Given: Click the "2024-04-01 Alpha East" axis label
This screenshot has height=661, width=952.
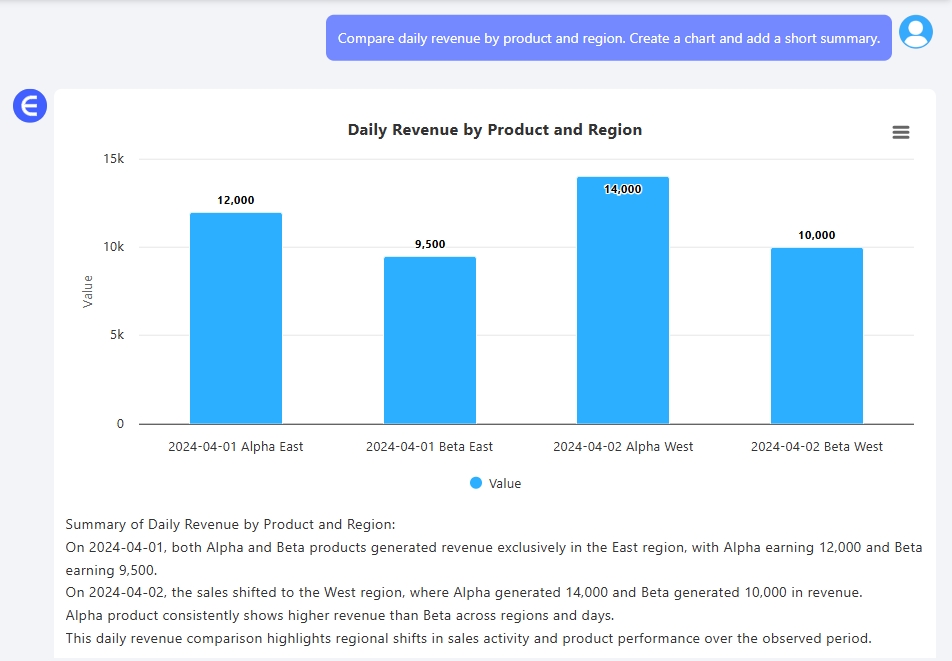Looking at the screenshot, I should point(236,447).
